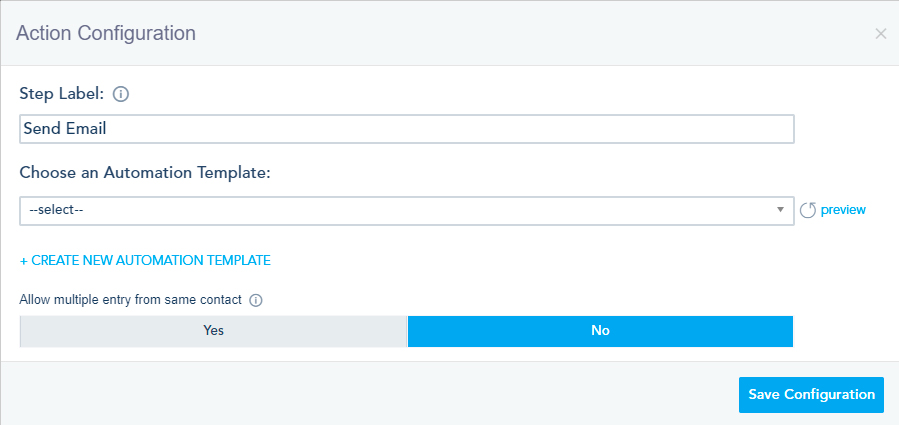Click the Action Configuration title
The height and width of the screenshot is (425, 899).
(x=106, y=33)
